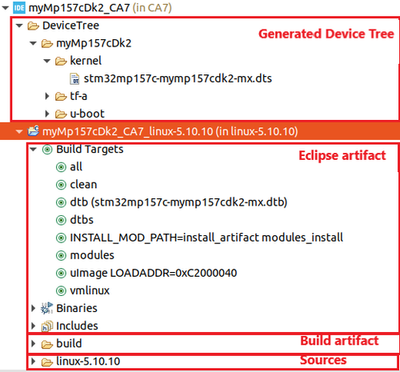The width and height of the screenshot is (400, 372).
Task: Click the Binaries node icon
Action: click(x=47, y=308)
